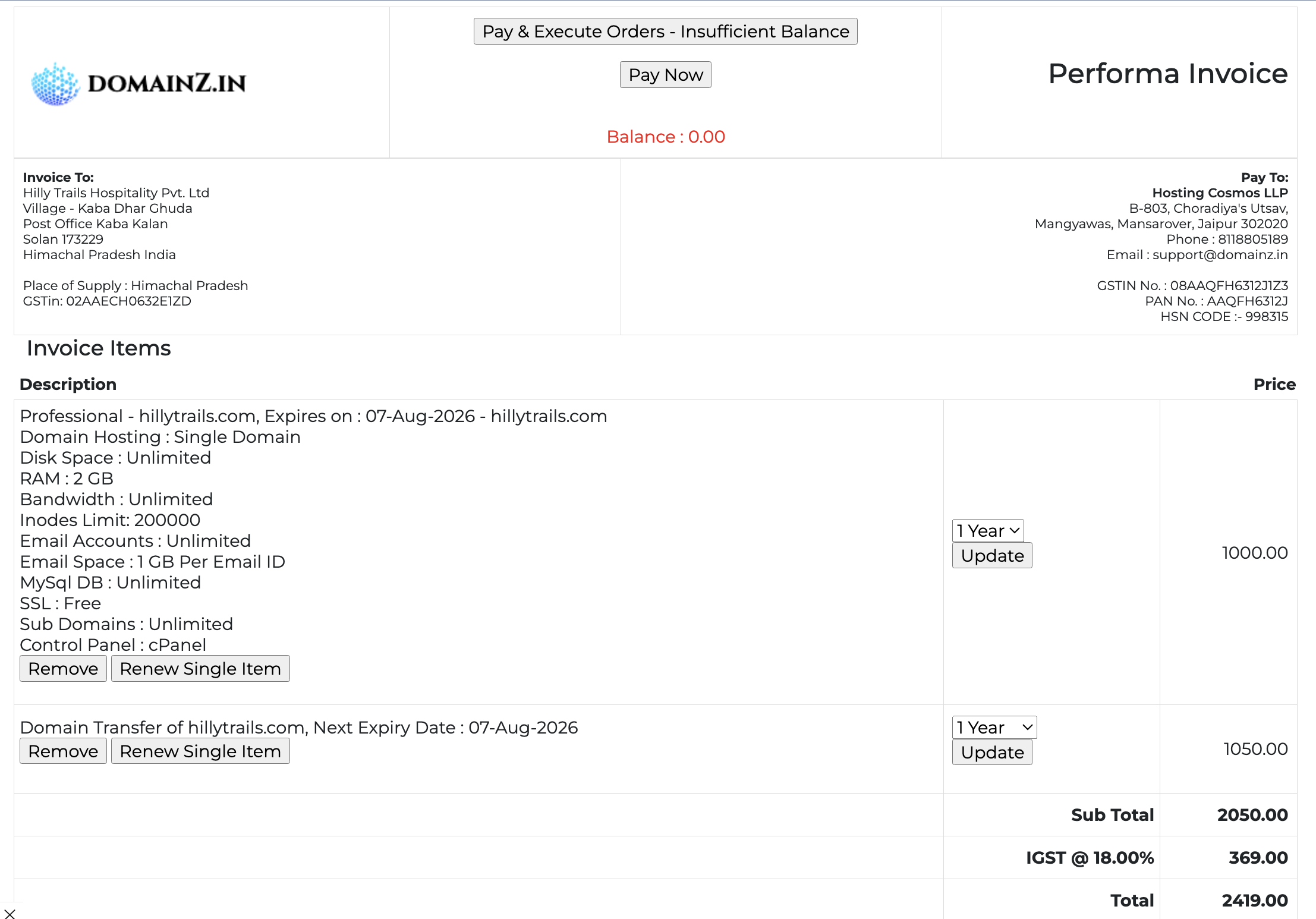The width and height of the screenshot is (1316, 919).
Task: Remove the Professional hosting item
Action: pos(63,669)
